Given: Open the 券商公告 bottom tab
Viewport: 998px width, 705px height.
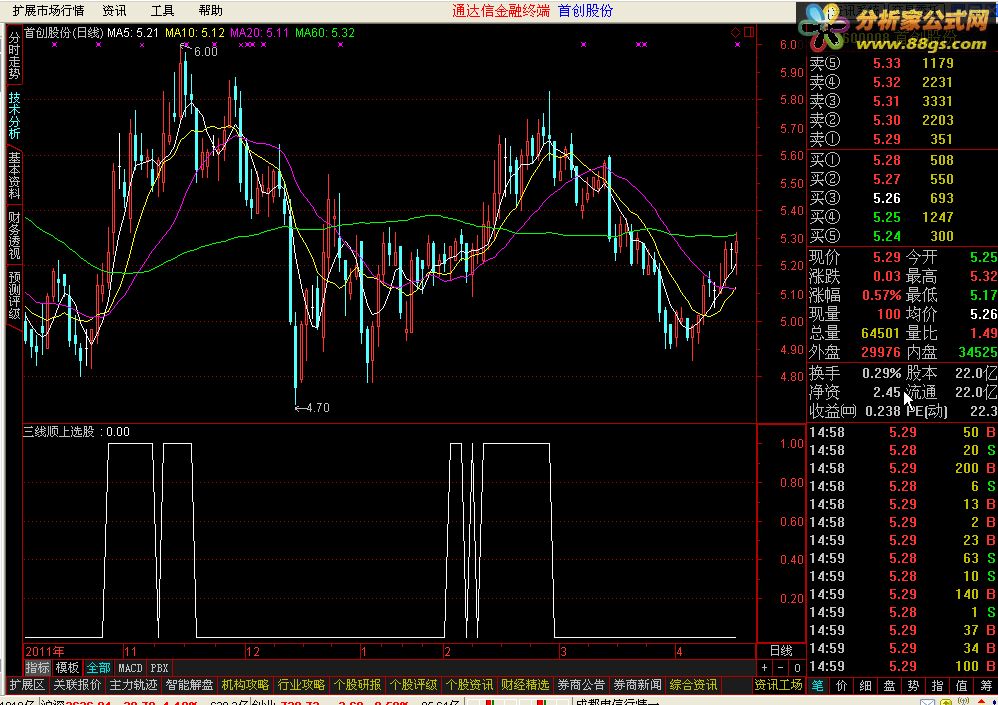Looking at the screenshot, I should pyautogui.click(x=581, y=685).
